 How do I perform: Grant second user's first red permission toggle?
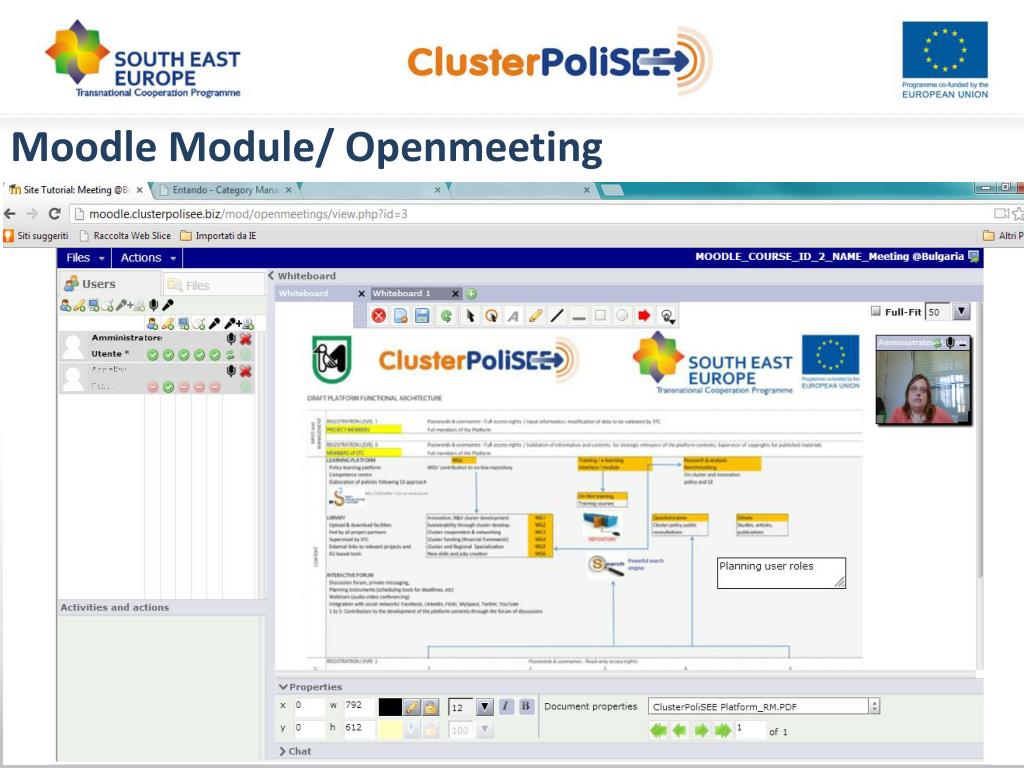tap(152, 387)
